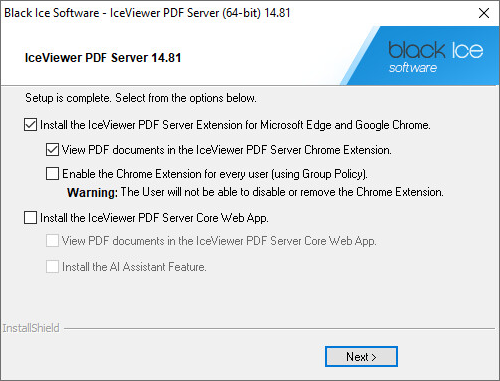Click the Setup is complete instruction text
The width and height of the screenshot is (500, 381).
tap(141, 98)
